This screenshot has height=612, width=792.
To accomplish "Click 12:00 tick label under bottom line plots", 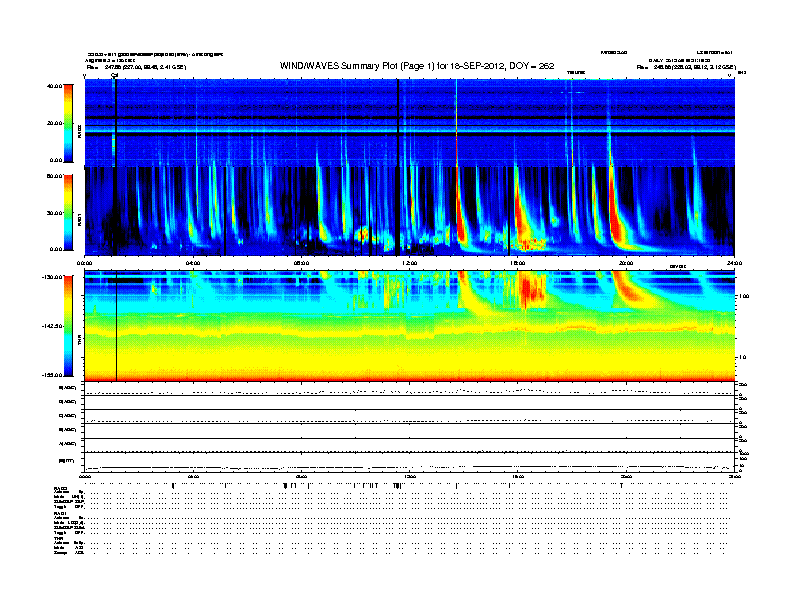I will point(410,476).
